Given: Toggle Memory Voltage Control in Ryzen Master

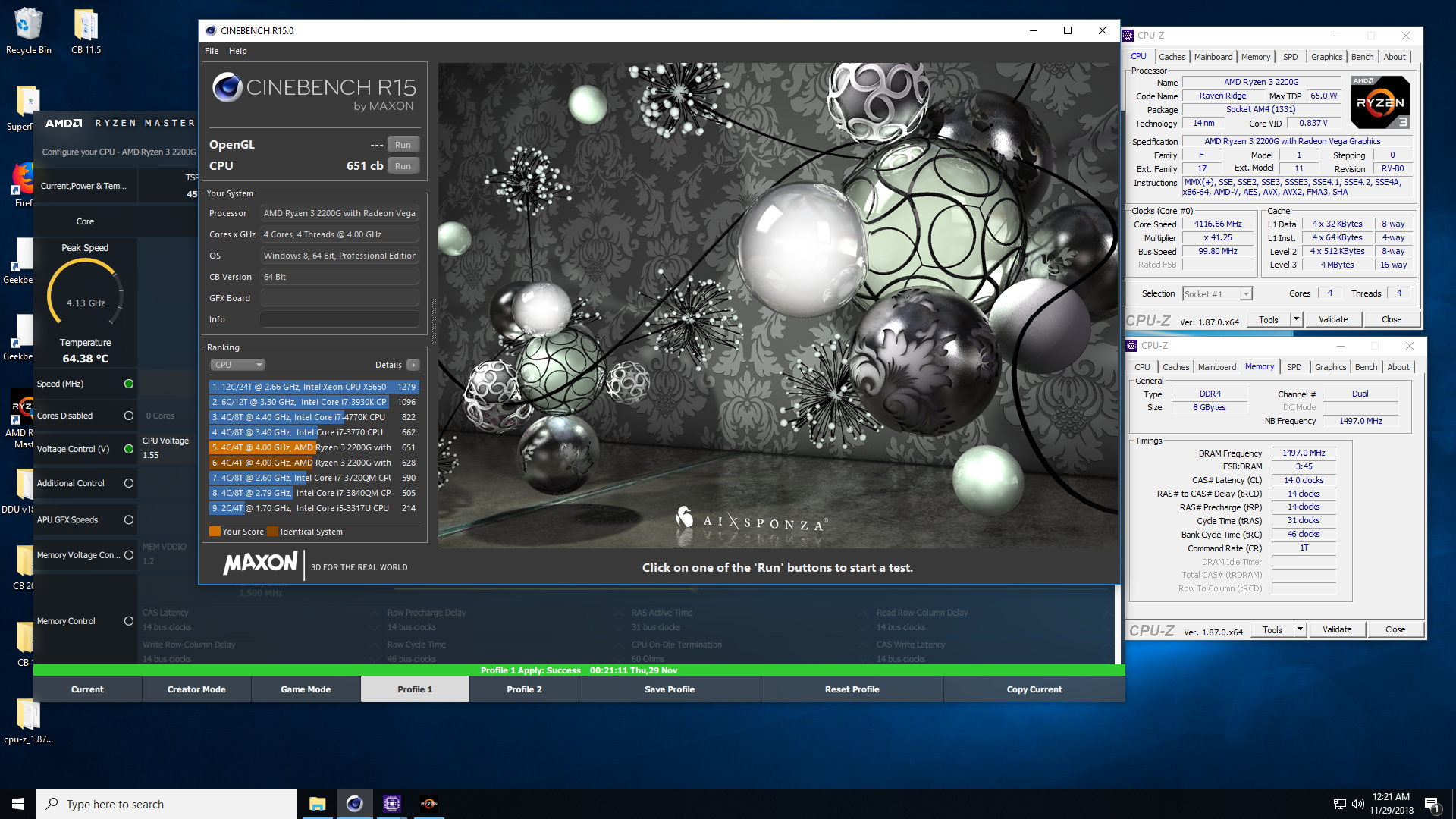Looking at the screenshot, I should 129,555.
